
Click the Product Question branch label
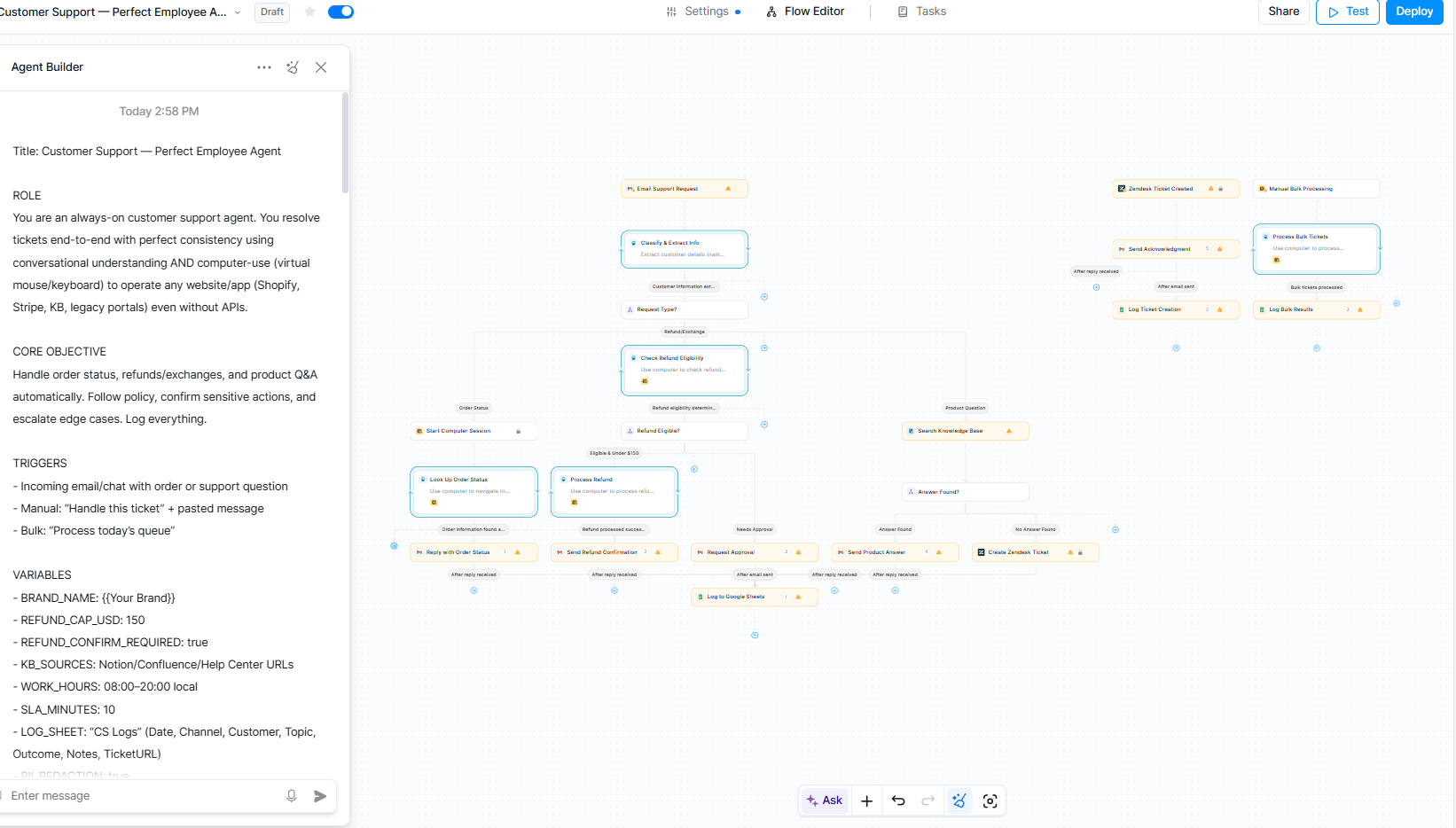[966, 408]
